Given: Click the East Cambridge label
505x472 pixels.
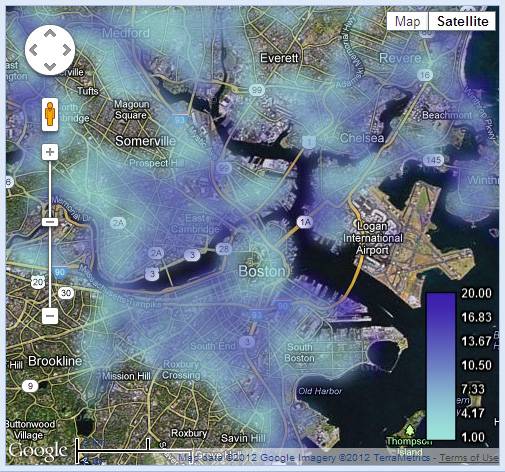Looking at the screenshot, I should click(195, 224).
